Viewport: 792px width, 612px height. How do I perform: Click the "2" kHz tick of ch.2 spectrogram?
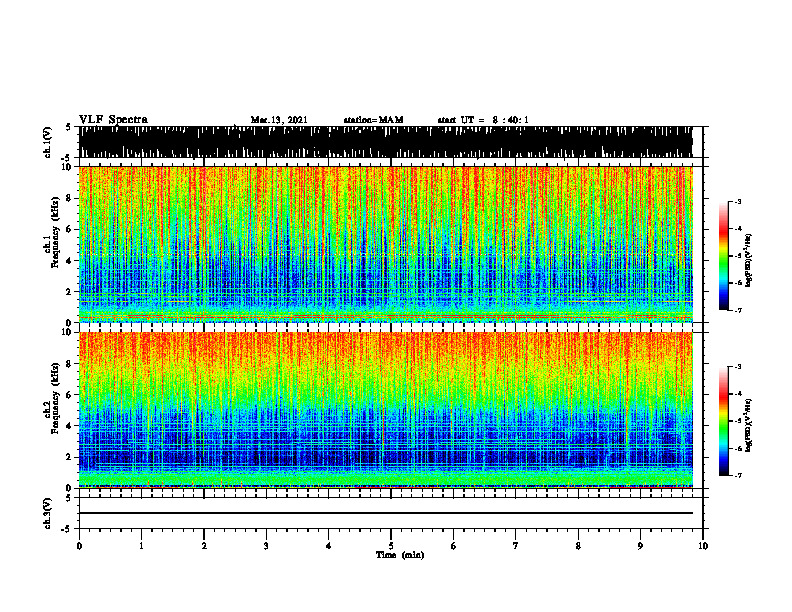click(x=71, y=457)
